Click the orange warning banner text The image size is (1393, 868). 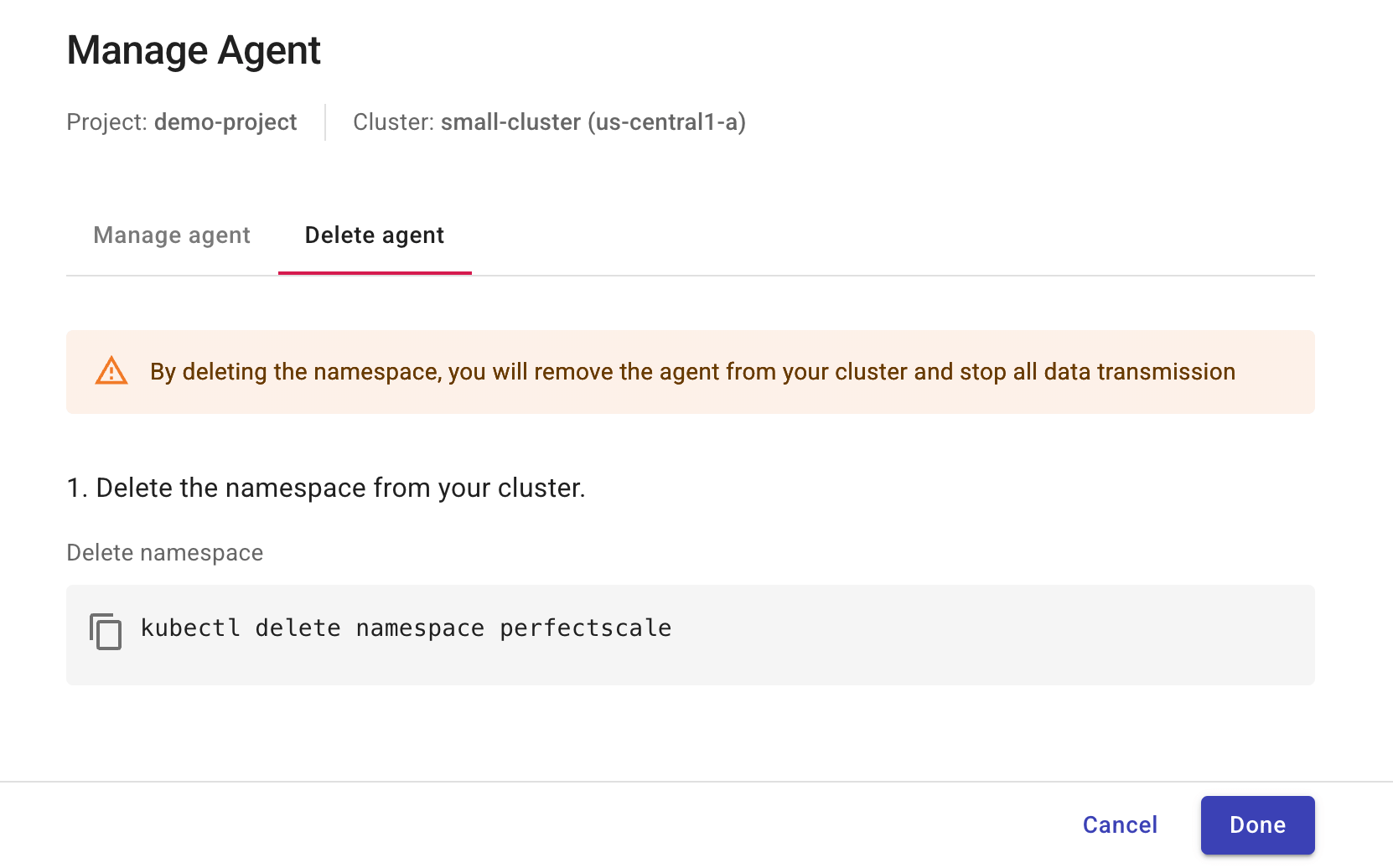click(691, 371)
